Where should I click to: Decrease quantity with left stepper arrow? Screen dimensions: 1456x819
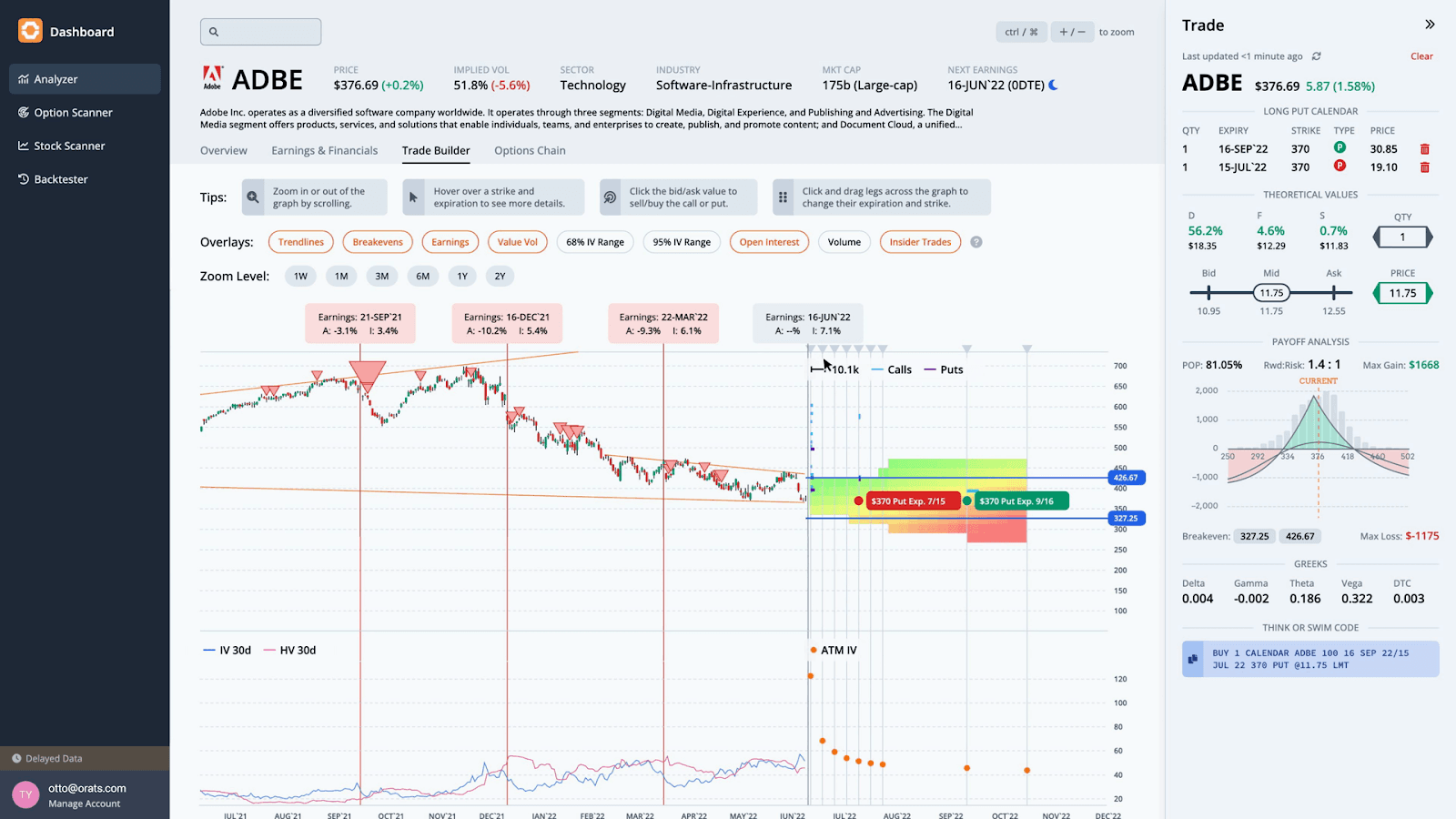tap(1376, 238)
